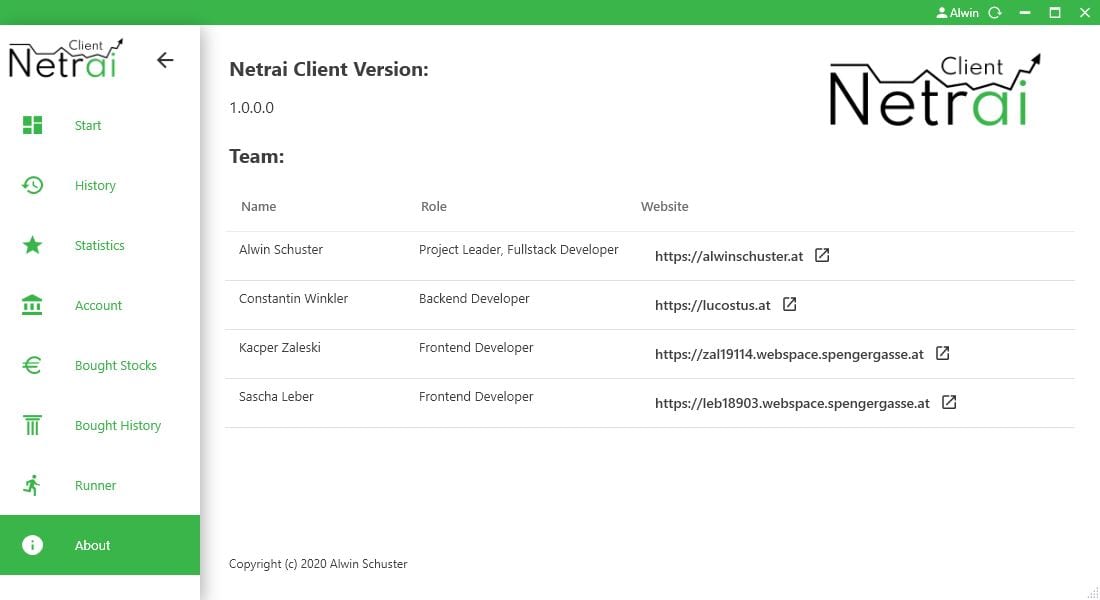This screenshot has height=600, width=1100.
Task: Click the Alwin username in title bar
Action: click(964, 13)
